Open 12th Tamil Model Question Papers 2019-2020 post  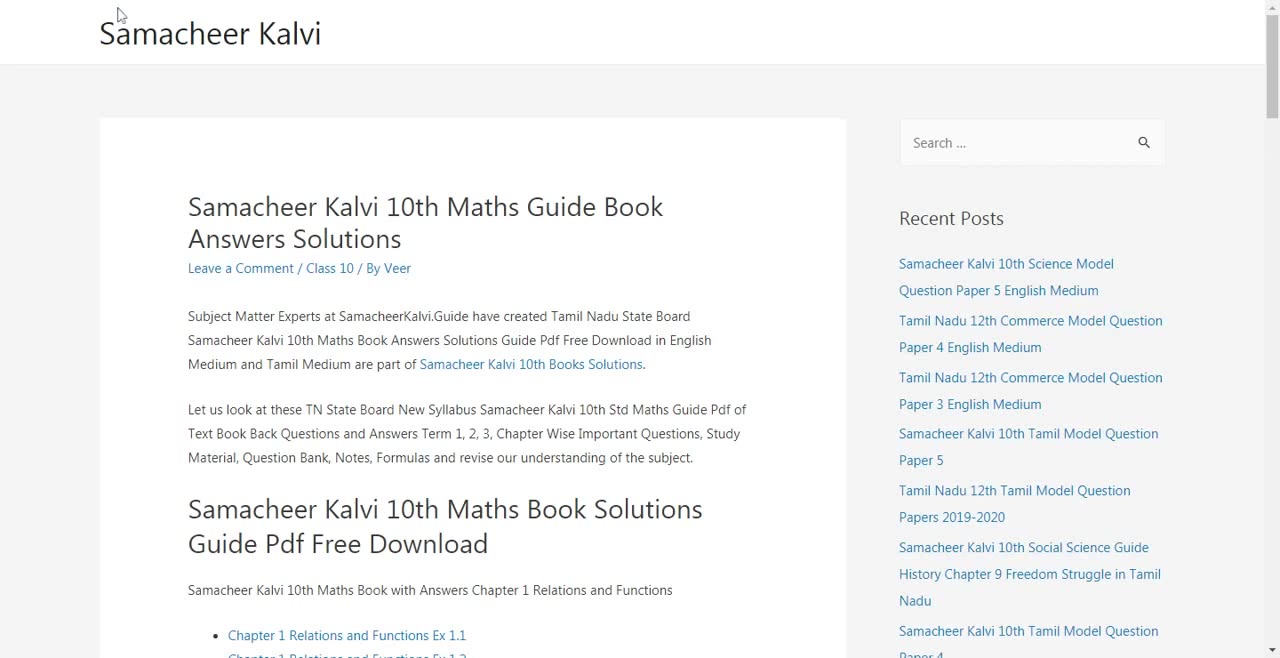1013,504
